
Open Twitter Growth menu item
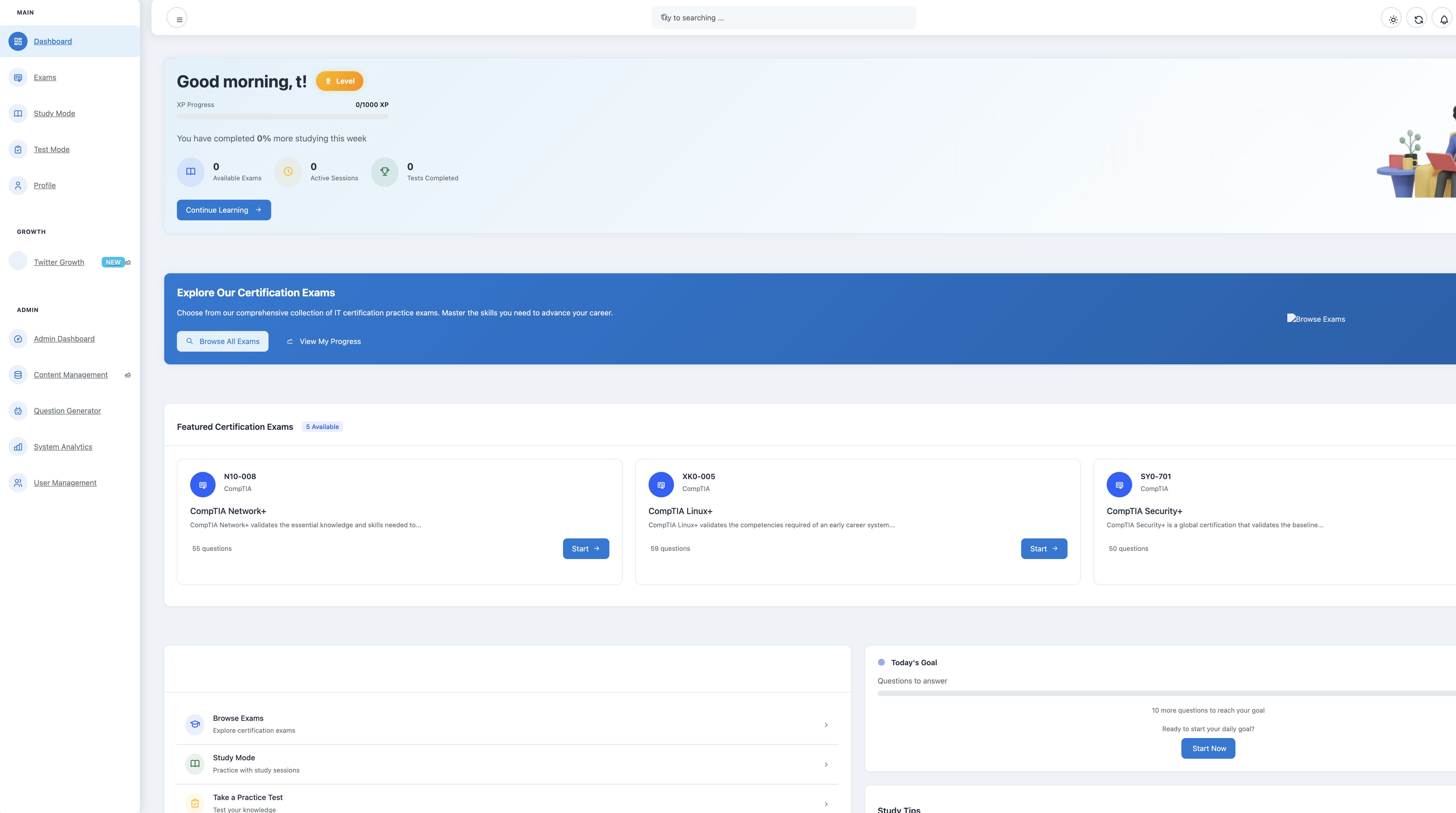click(59, 262)
